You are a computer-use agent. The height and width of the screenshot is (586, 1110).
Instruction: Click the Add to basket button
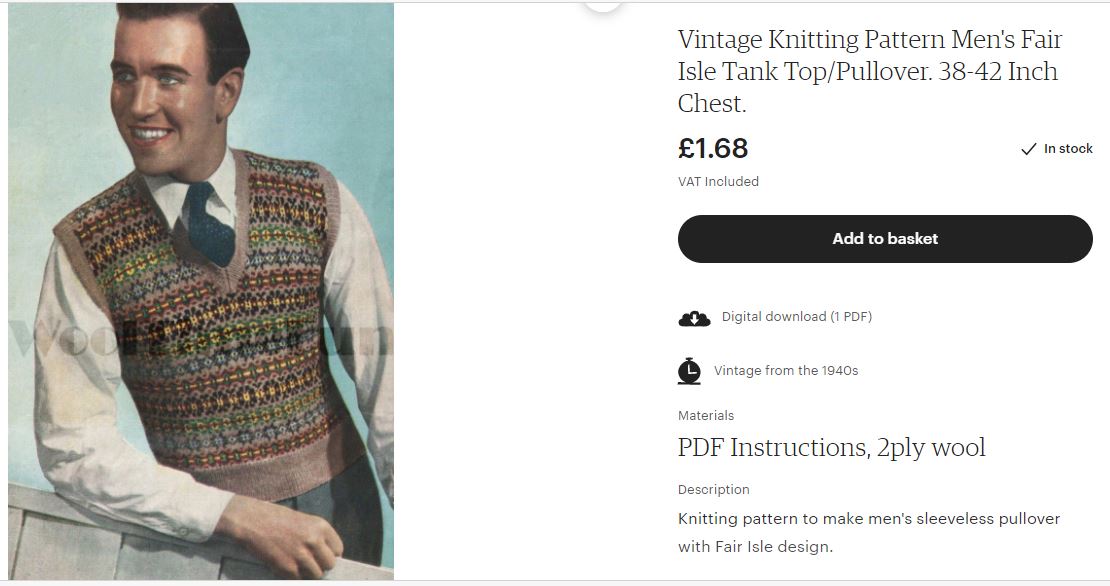pos(885,239)
